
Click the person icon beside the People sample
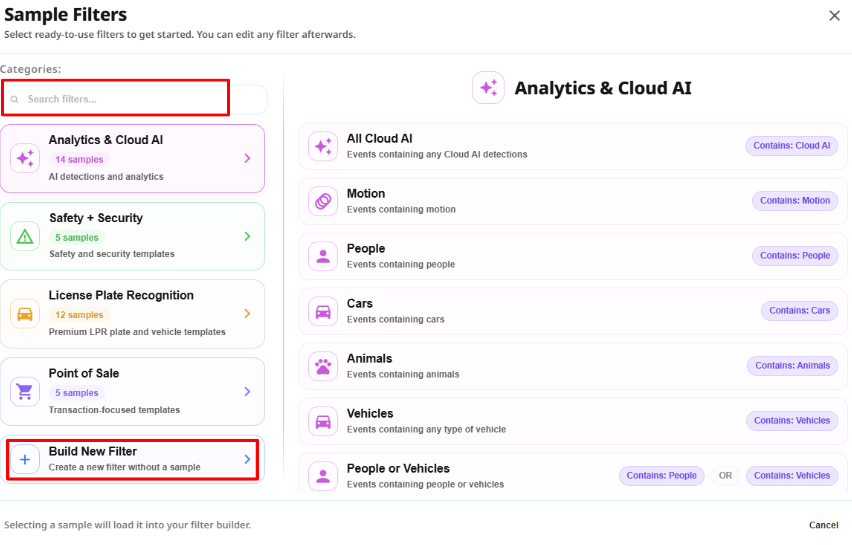tap(323, 256)
